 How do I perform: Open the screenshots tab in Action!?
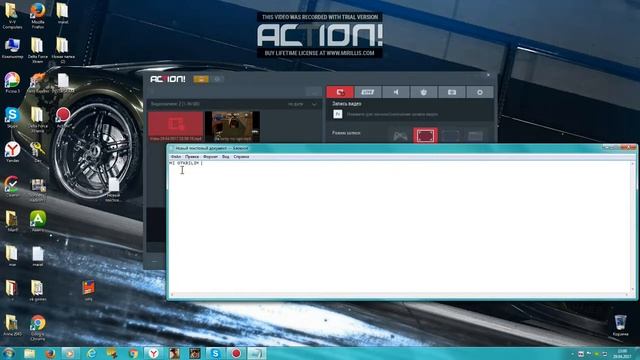[x=451, y=92]
